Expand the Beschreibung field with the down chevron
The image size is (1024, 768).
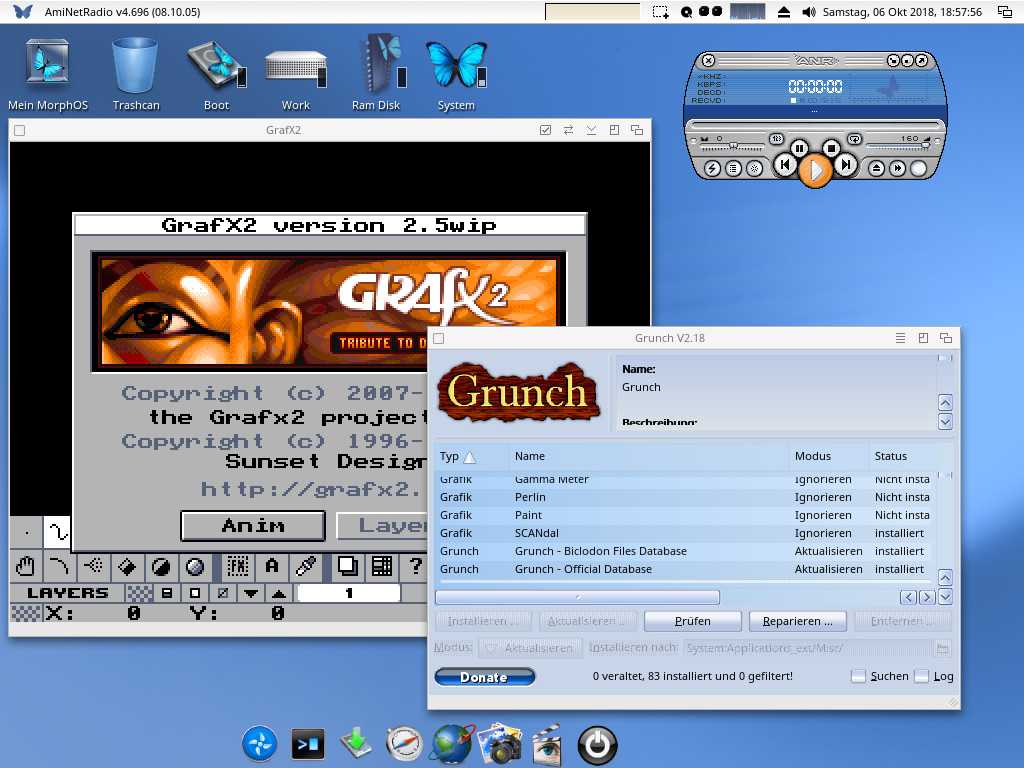pyautogui.click(x=946, y=423)
